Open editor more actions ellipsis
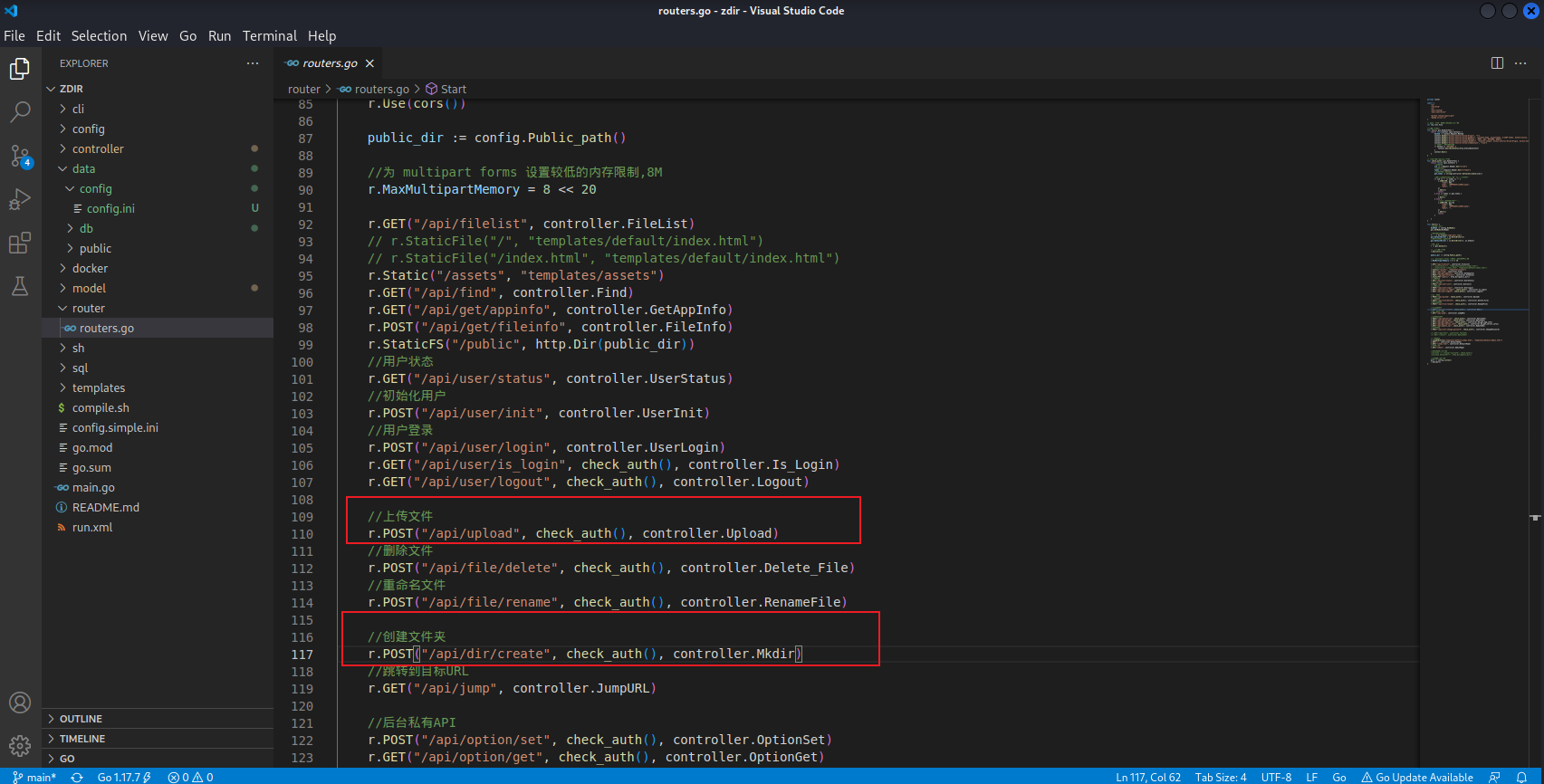1544x784 pixels. click(1520, 63)
